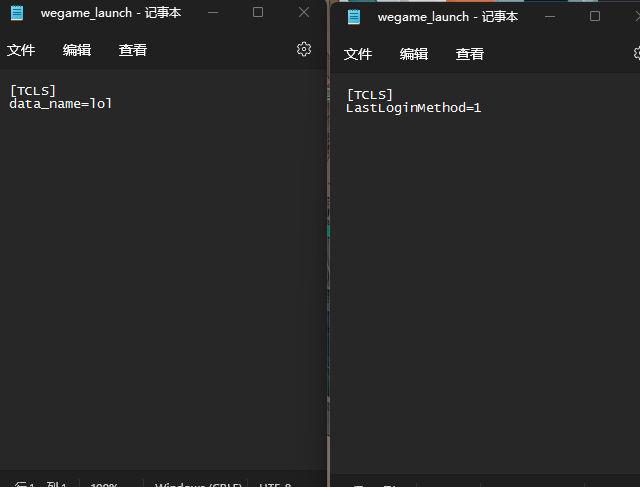Open 文件 menu in left Notepad window

point(21,50)
